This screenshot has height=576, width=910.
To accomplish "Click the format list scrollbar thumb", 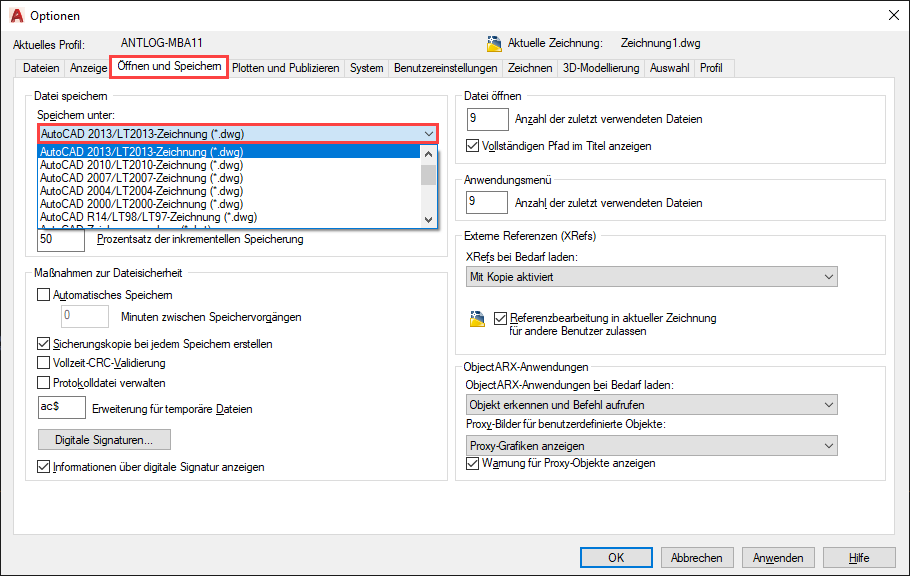I will (428, 174).
